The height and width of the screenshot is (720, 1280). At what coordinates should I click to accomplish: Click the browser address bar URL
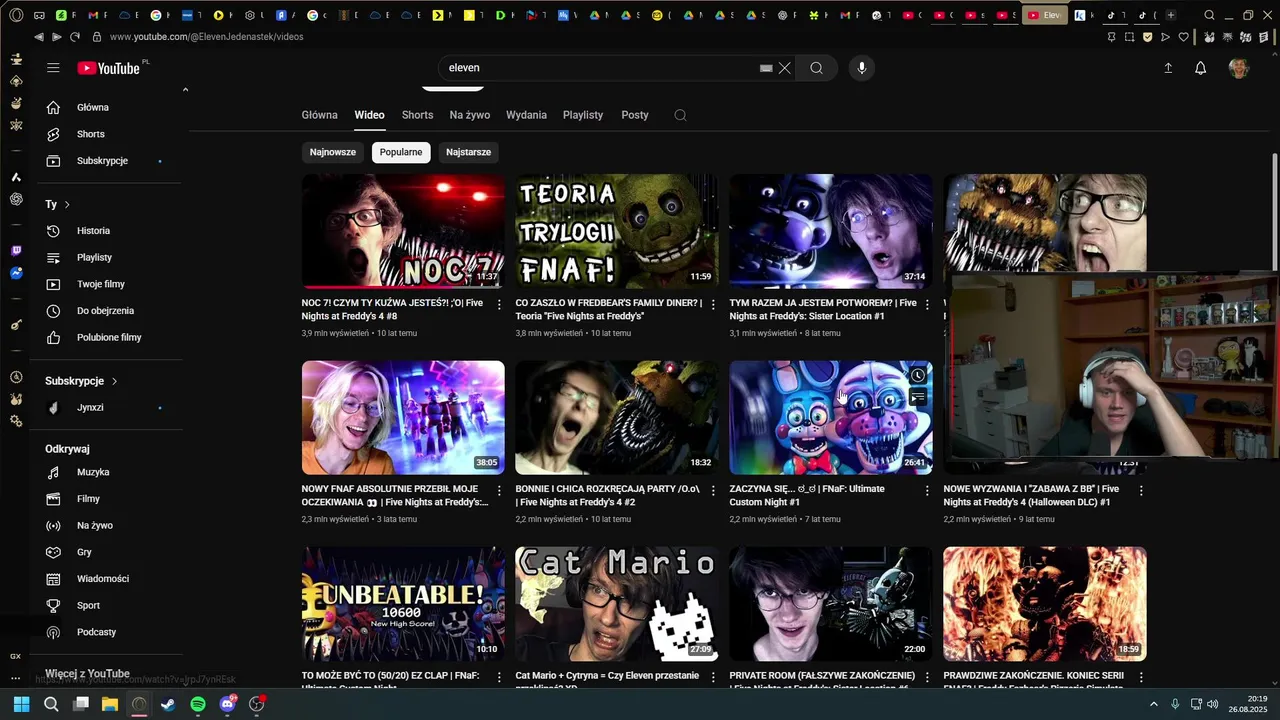[x=207, y=37]
